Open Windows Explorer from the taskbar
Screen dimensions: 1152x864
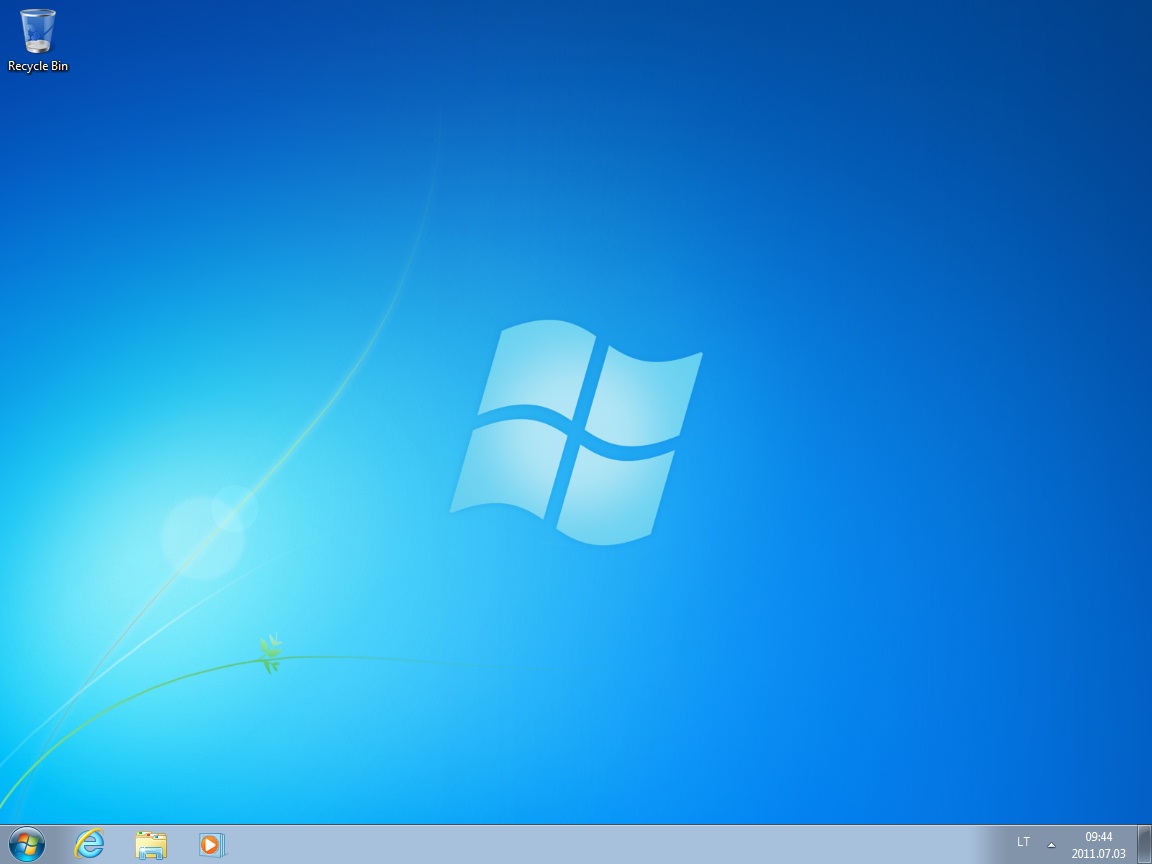click(x=151, y=845)
